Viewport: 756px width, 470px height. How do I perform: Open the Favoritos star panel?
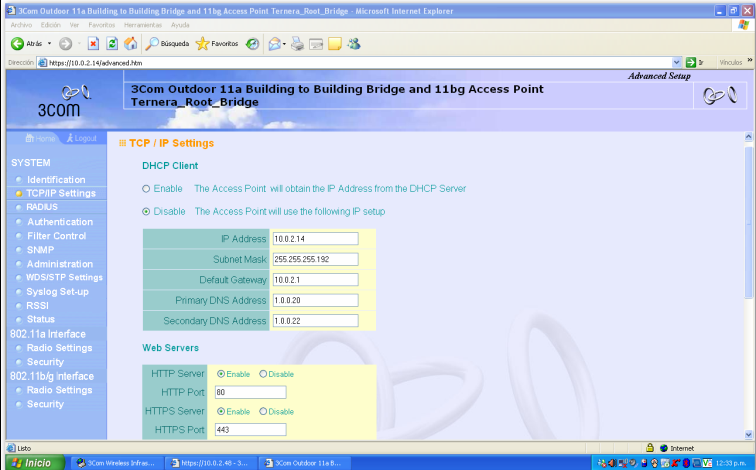click(x=216, y=44)
